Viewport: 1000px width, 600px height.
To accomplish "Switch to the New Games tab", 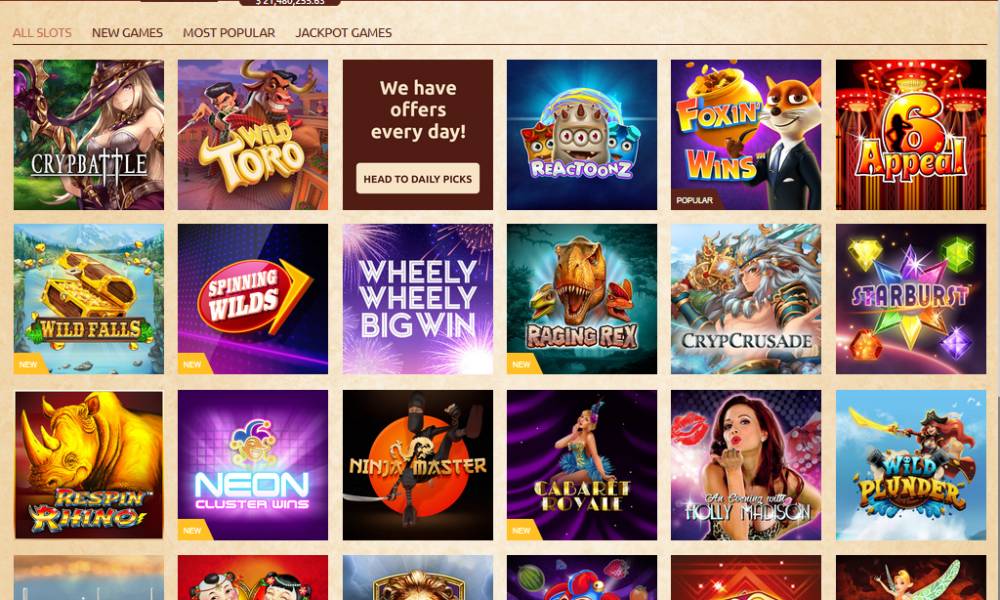I will (127, 33).
